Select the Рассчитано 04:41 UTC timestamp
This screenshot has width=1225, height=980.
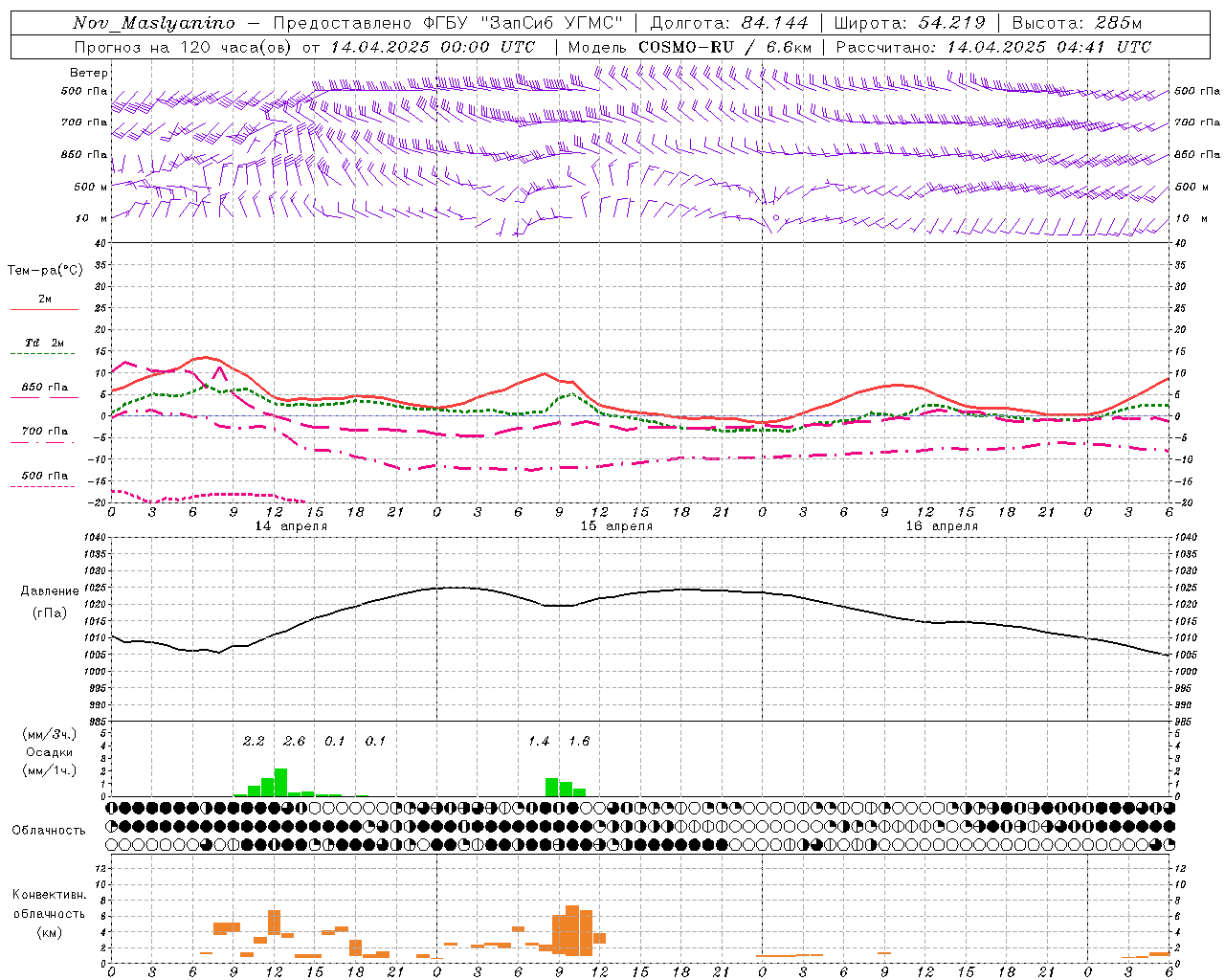[x=993, y=47]
